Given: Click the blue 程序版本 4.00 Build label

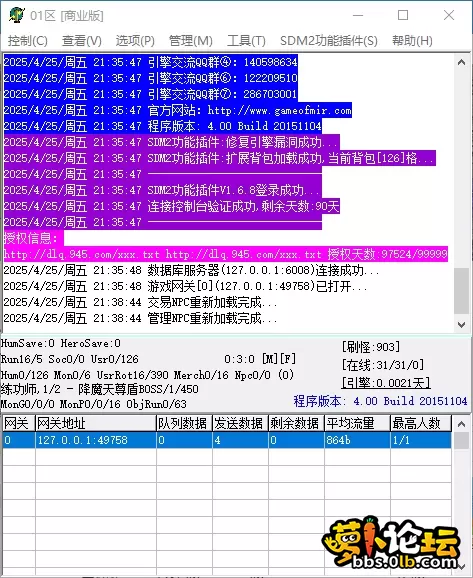Looking at the screenshot, I should tap(380, 401).
